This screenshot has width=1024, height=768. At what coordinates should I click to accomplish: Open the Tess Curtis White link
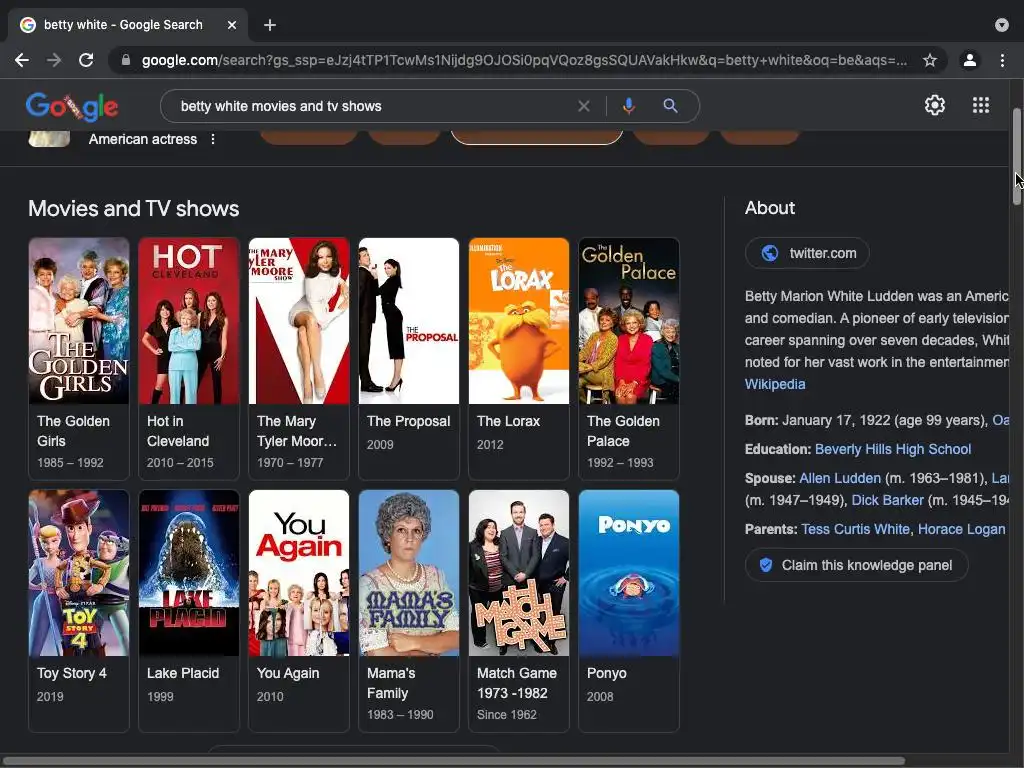click(x=856, y=529)
